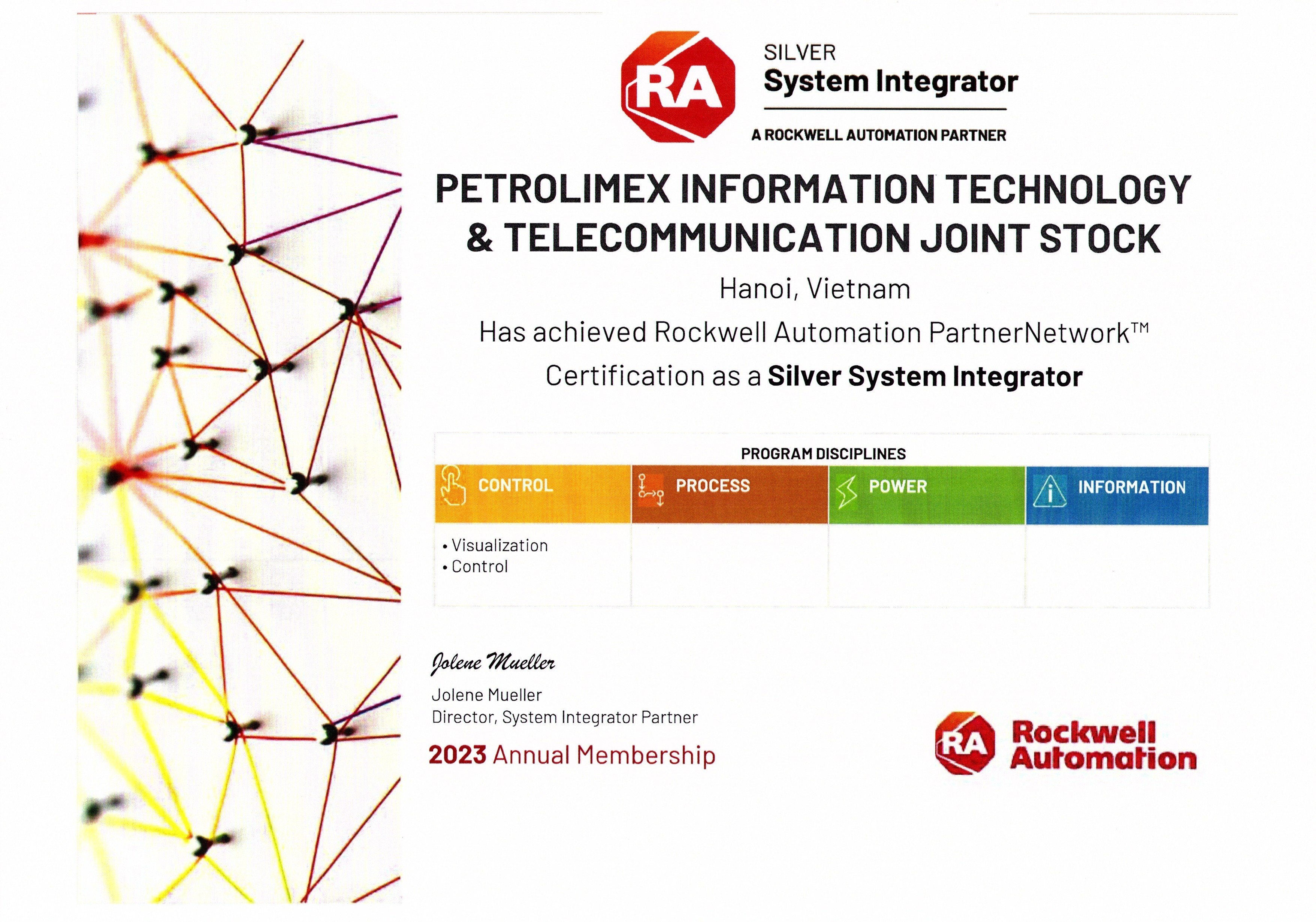Click the cursive Jolene Mueller signature

point(493,663)
